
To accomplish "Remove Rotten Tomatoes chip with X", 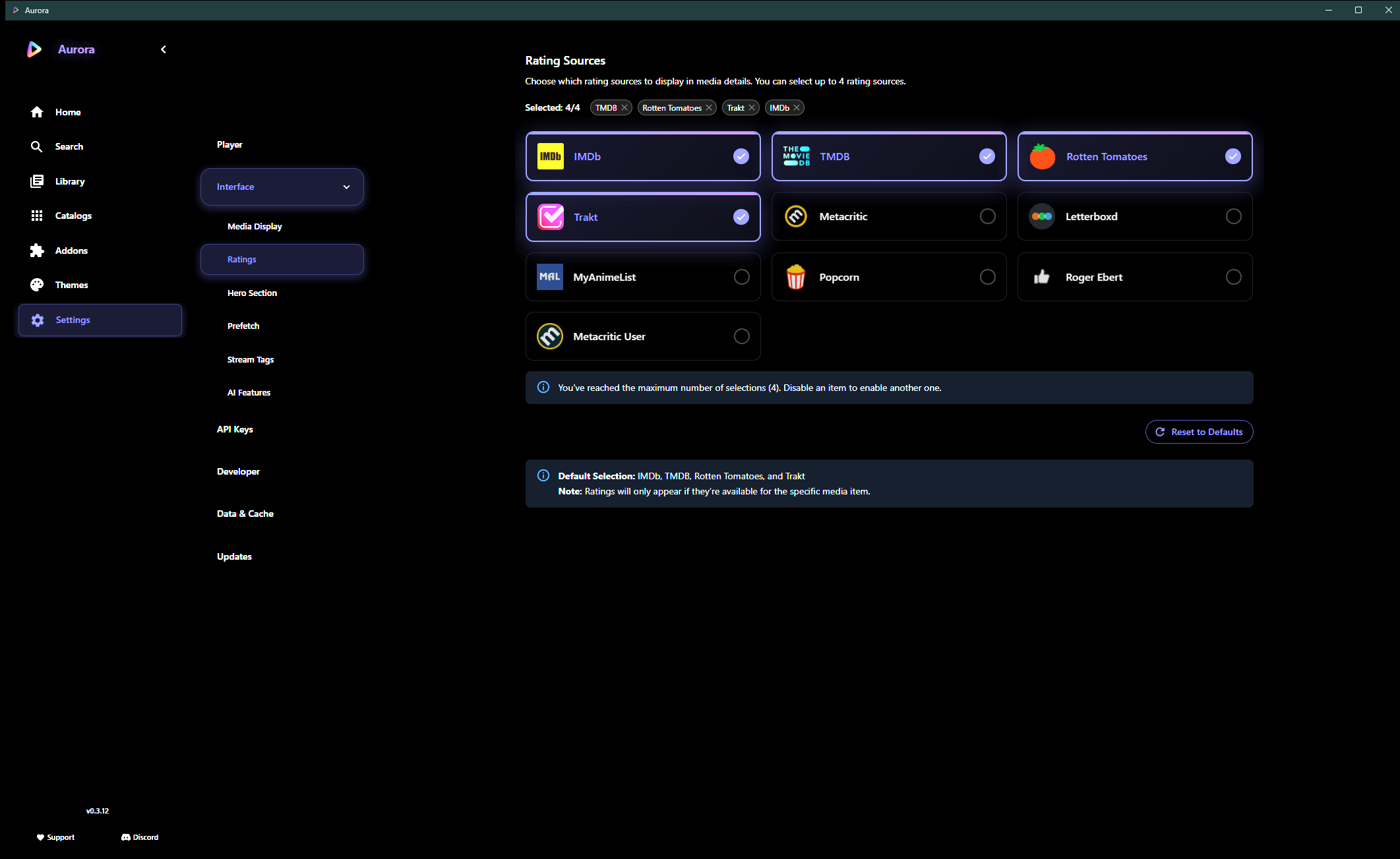I will 709,107.
